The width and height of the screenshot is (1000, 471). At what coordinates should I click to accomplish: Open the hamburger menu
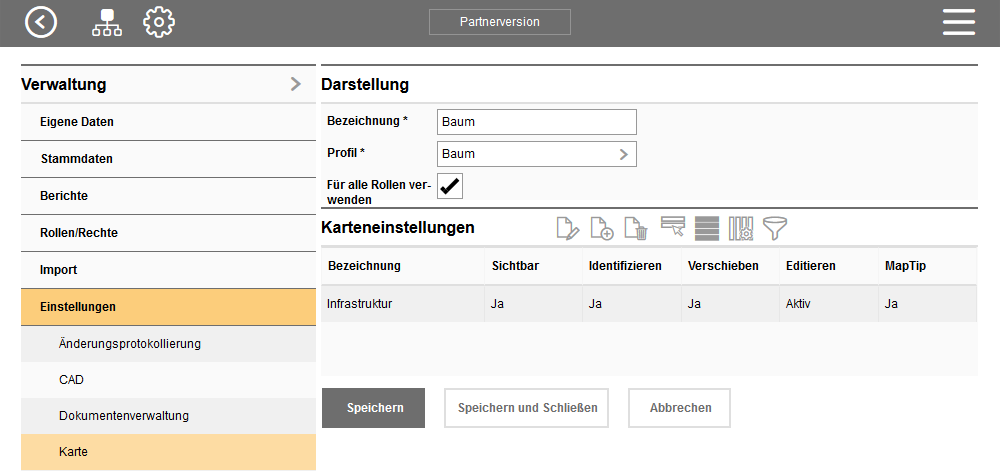tap(958, 22)
